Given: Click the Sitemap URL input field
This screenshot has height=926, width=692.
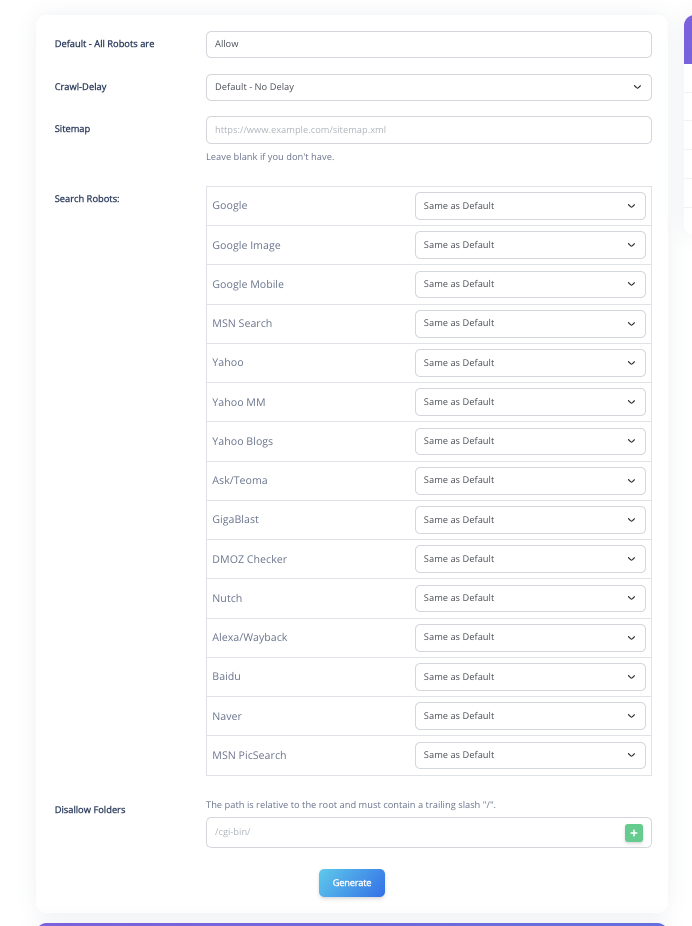Looking at the screenshot, I should pos(428,130).
